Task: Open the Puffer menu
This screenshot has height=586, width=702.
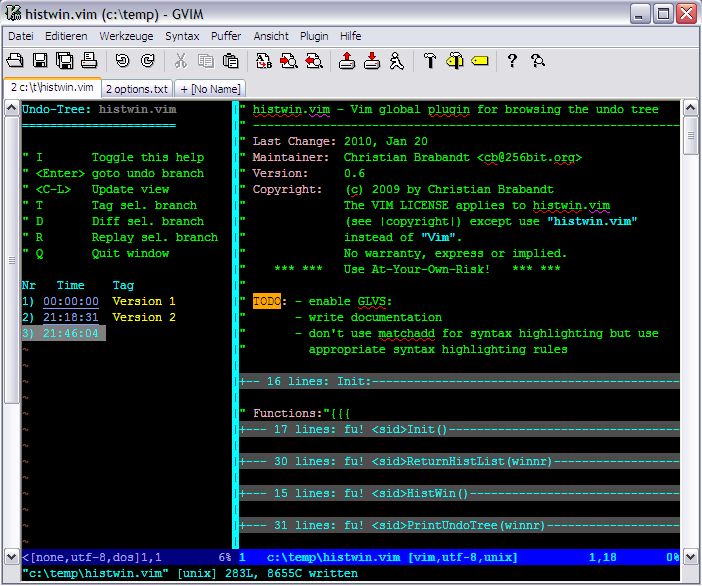Action: [226, 36]
